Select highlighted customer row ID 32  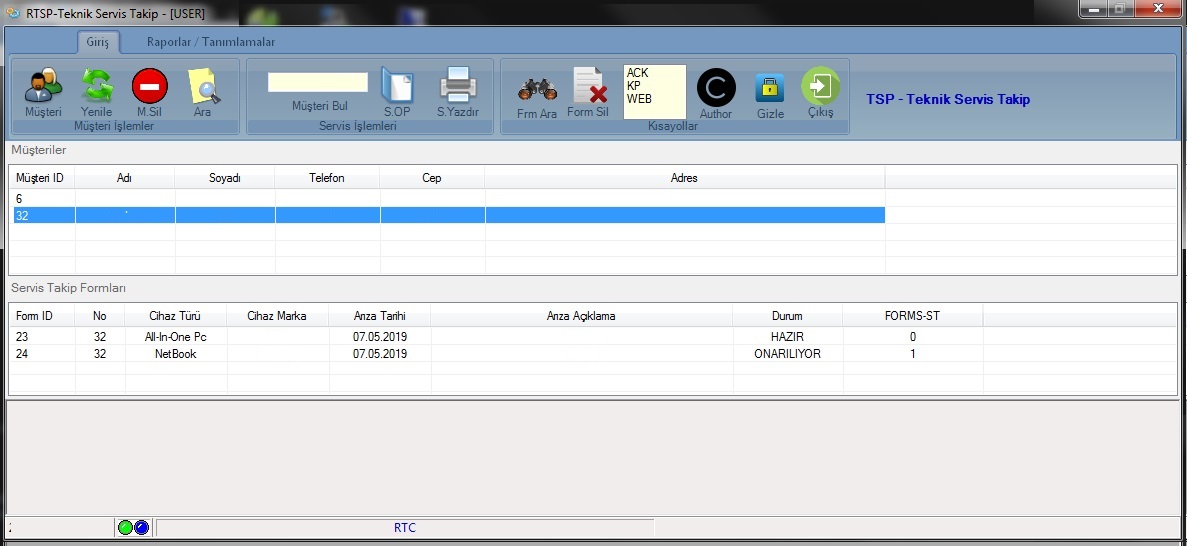pos(450,216)
